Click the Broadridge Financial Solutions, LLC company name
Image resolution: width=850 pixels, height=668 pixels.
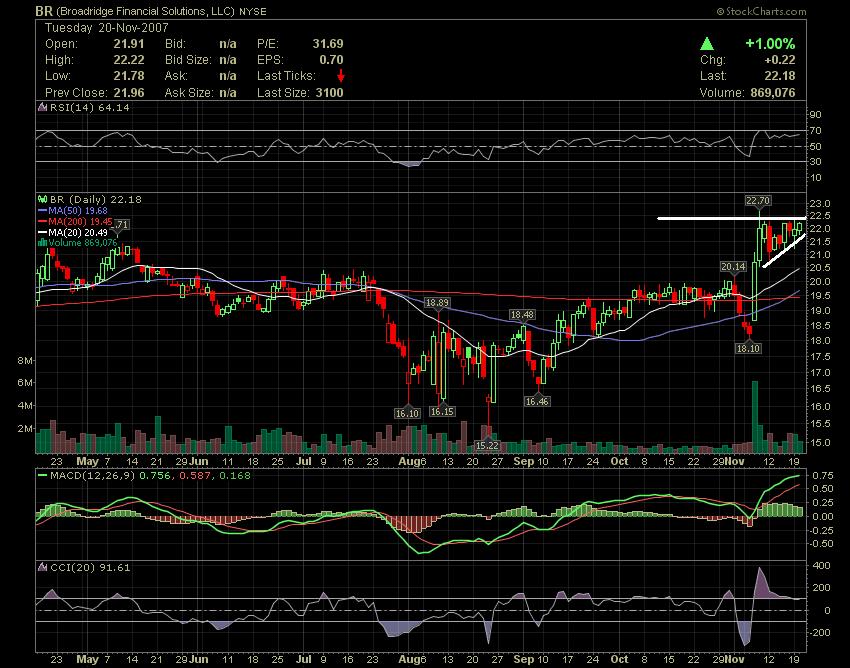[x=146, y=11]
